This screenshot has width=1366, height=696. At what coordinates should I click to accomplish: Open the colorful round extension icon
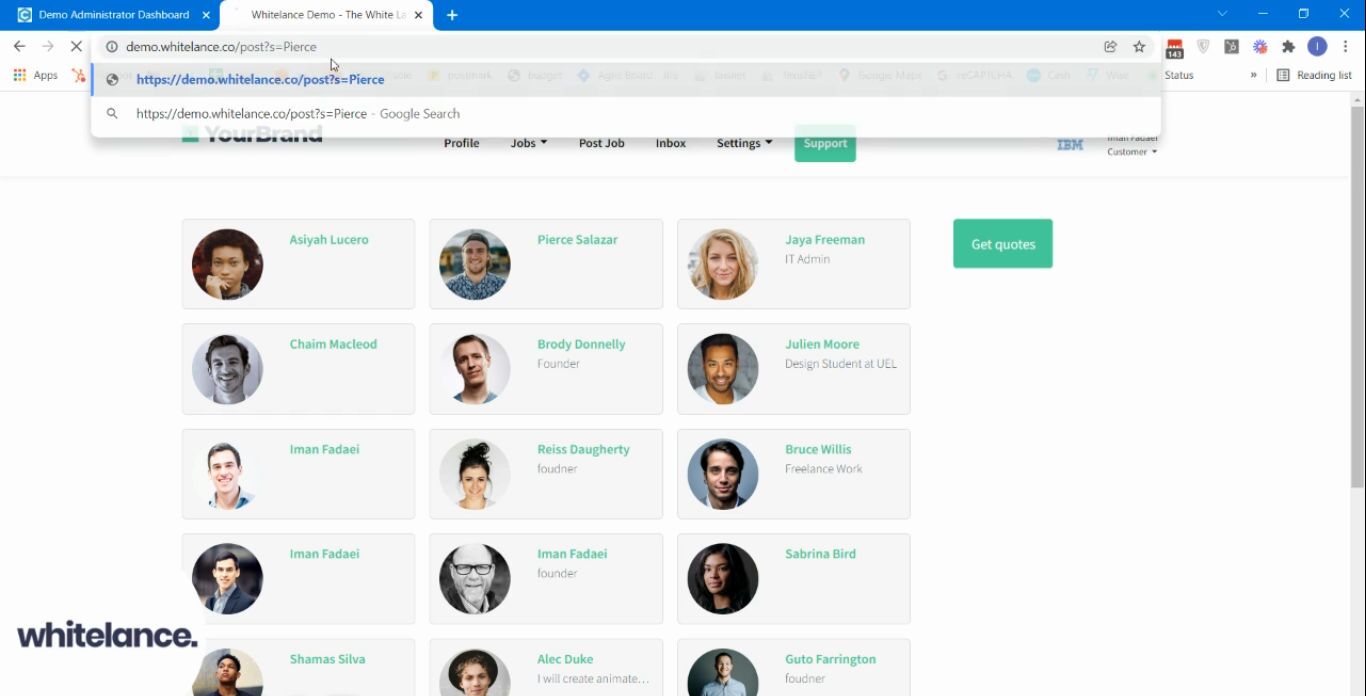pyautogui.click(x=1260, y=47)
